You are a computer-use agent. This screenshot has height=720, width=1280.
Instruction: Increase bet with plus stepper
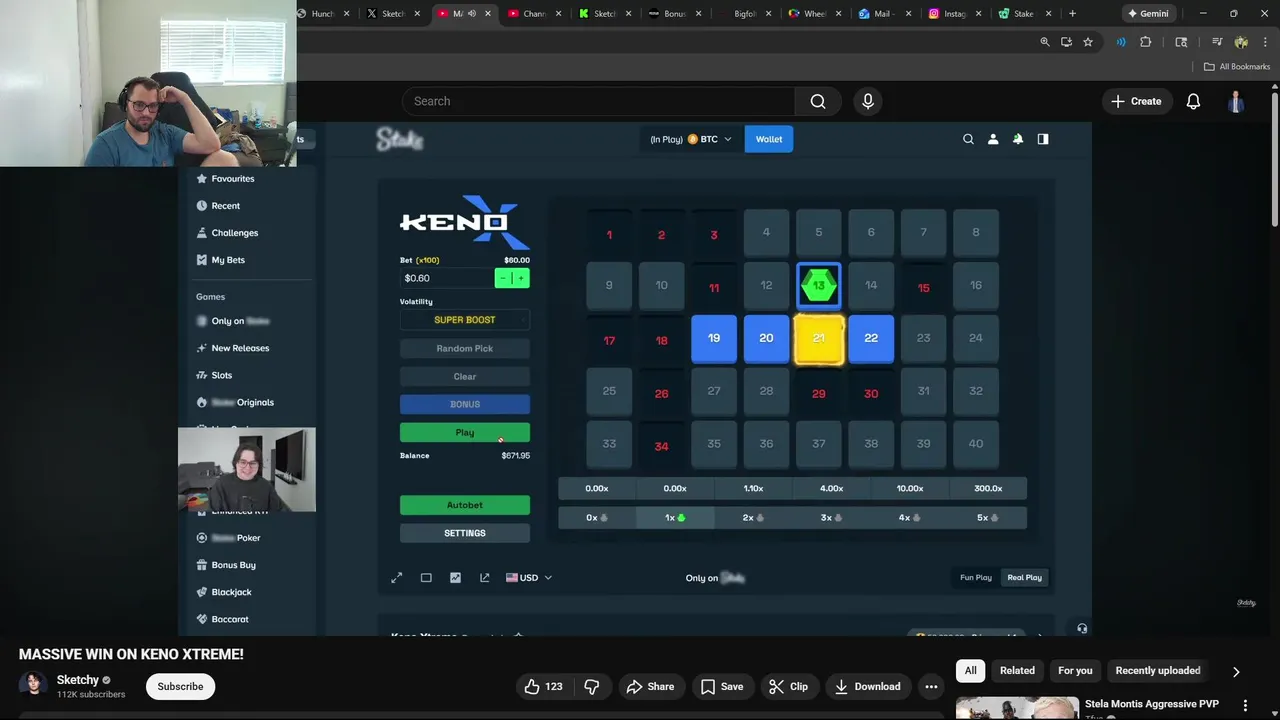[x=520, y=278]
